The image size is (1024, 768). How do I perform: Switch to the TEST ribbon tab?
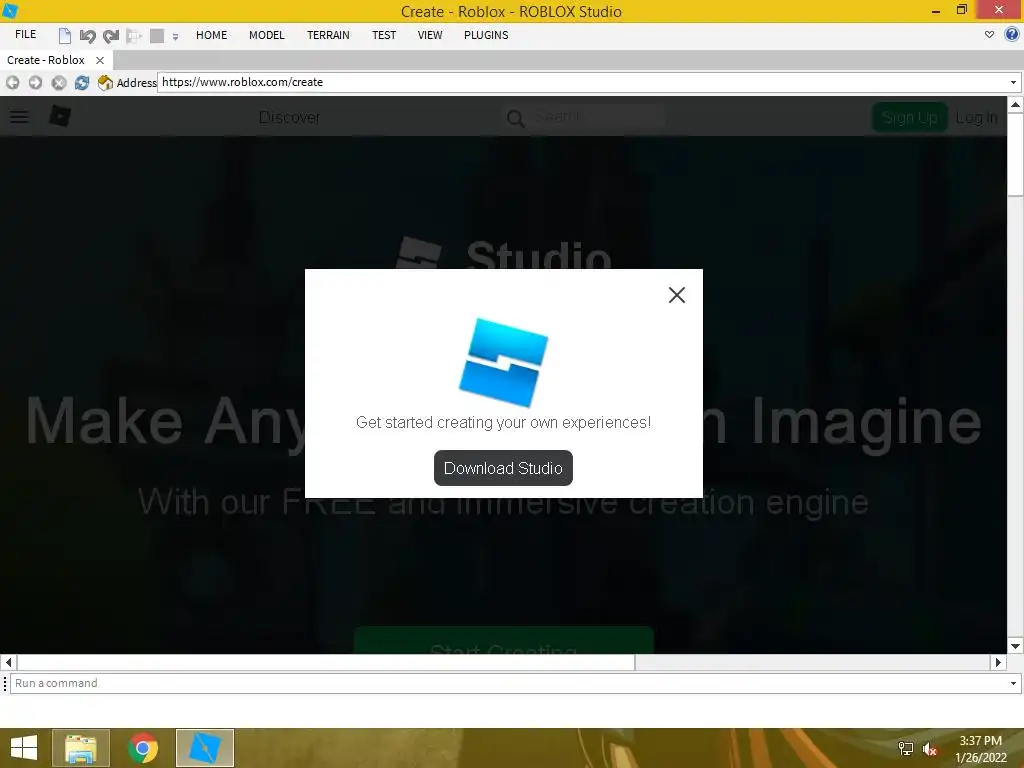coord(384,35)
